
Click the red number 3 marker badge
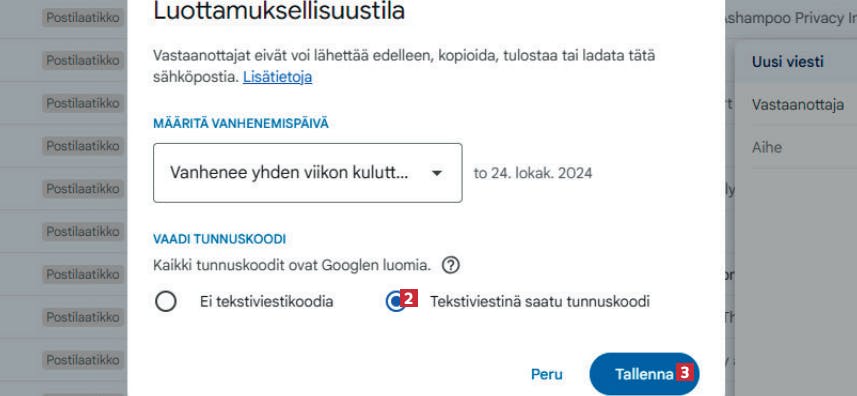pyautogui.click(x=684, y=373)
